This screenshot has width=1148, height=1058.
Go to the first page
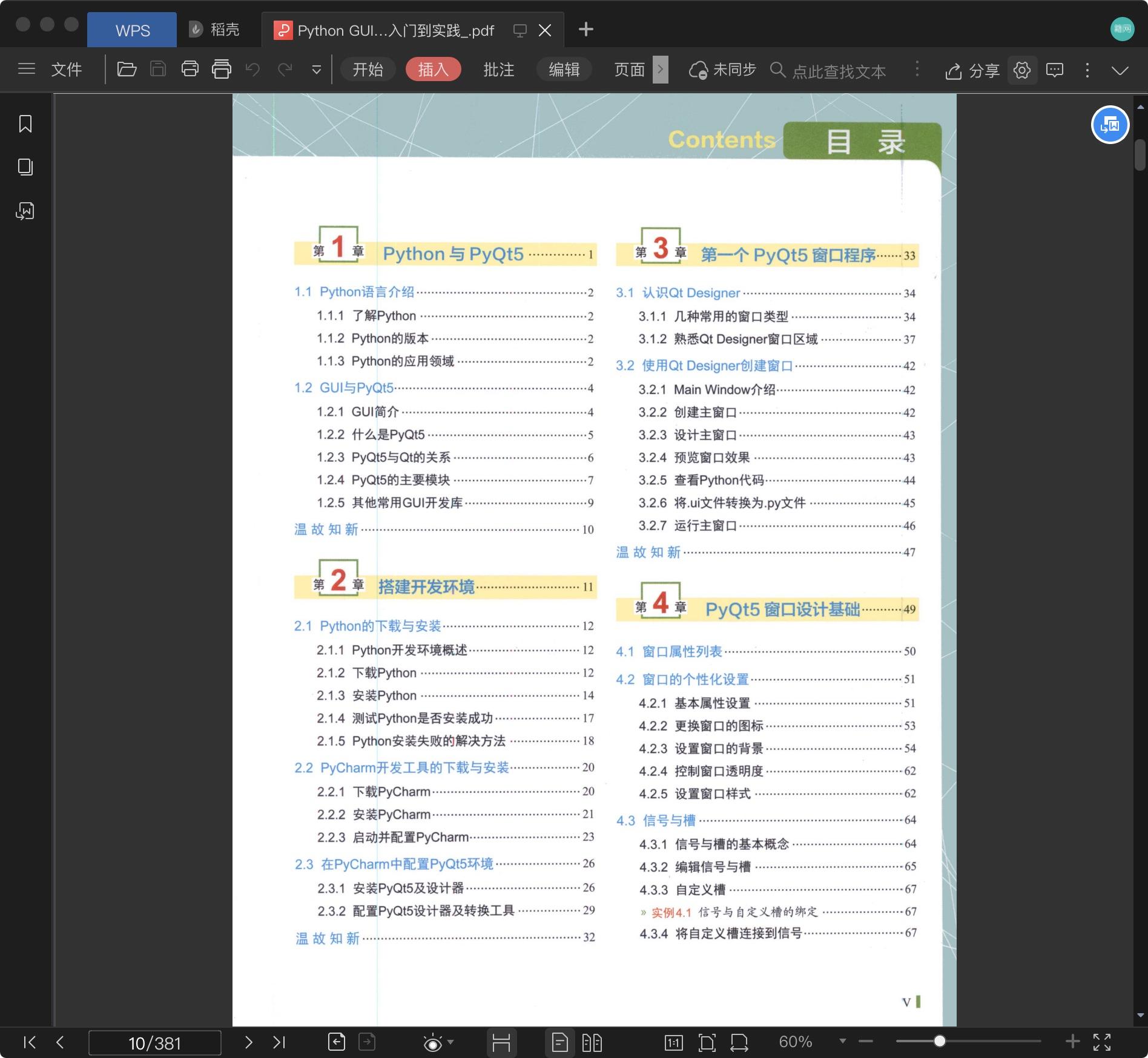(x=29, y=1042)
